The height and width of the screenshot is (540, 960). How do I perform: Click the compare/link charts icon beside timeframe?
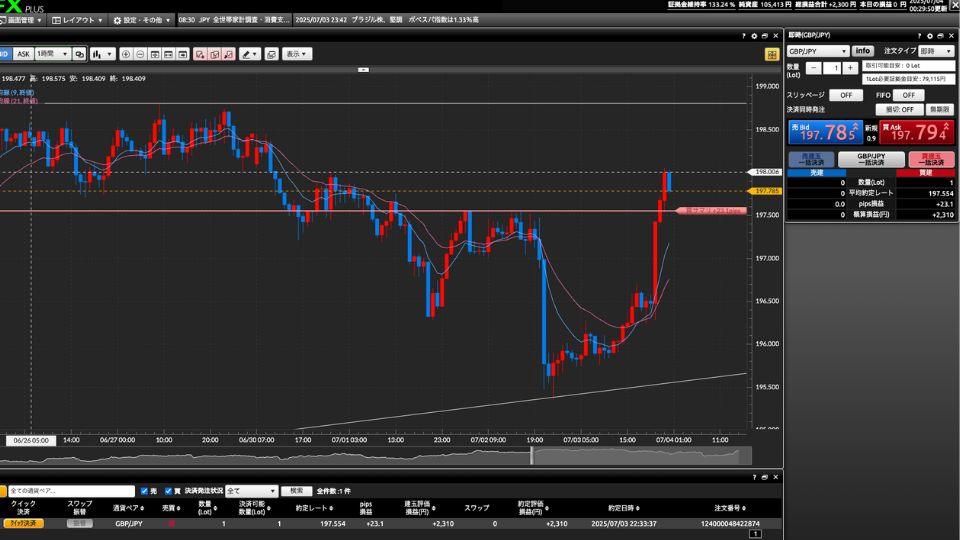pos(80,54)
